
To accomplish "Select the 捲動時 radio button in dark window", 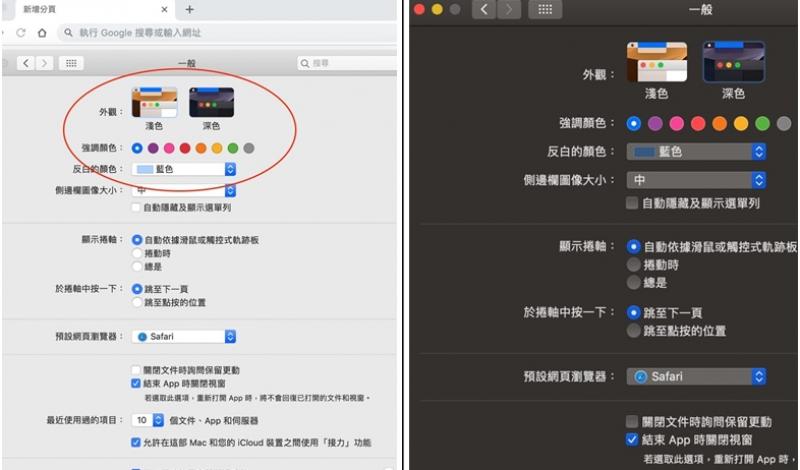I will pyautogui.click(x=633, y=265).
